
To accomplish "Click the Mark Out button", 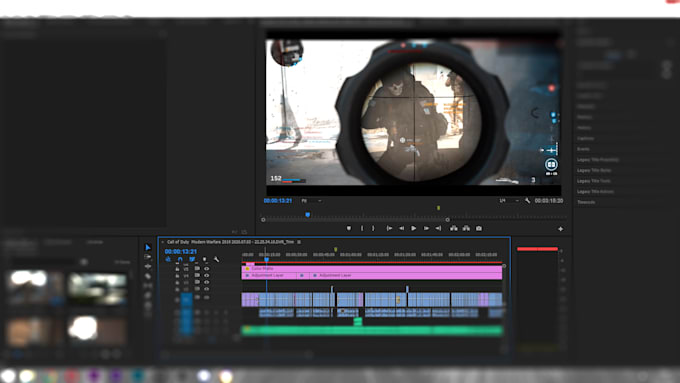I will (373, 228).
